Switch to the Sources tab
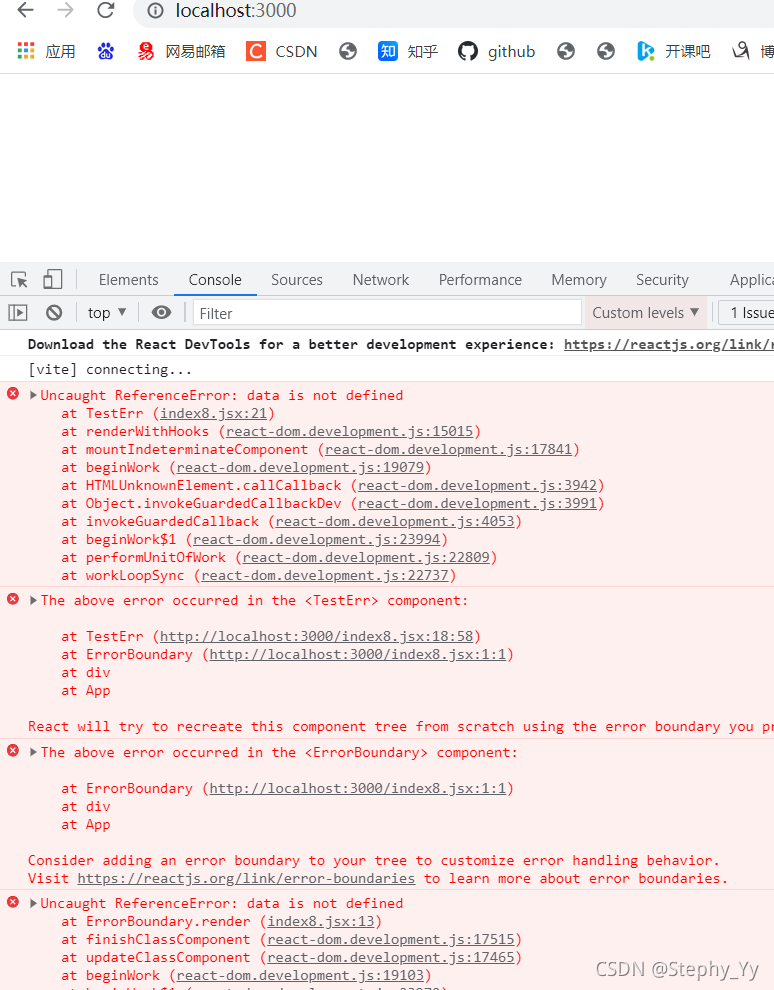This screenshot has height=990, width=774. click(297, 280)
